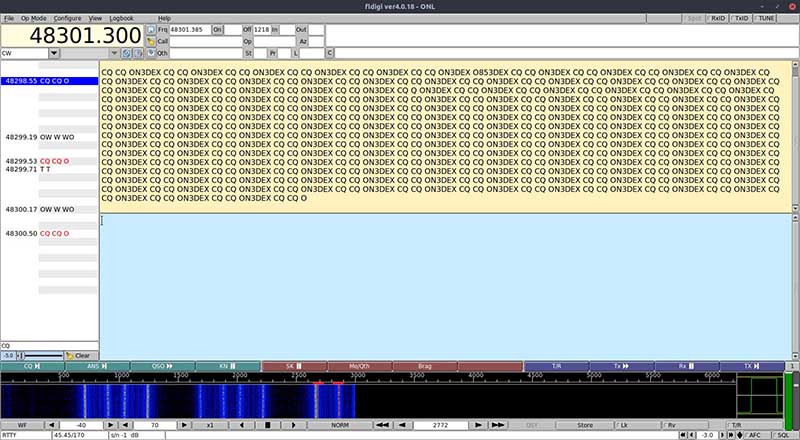800x440 pixels.
Task: Shift waterfall view left arrow
Action: point(242,425)
